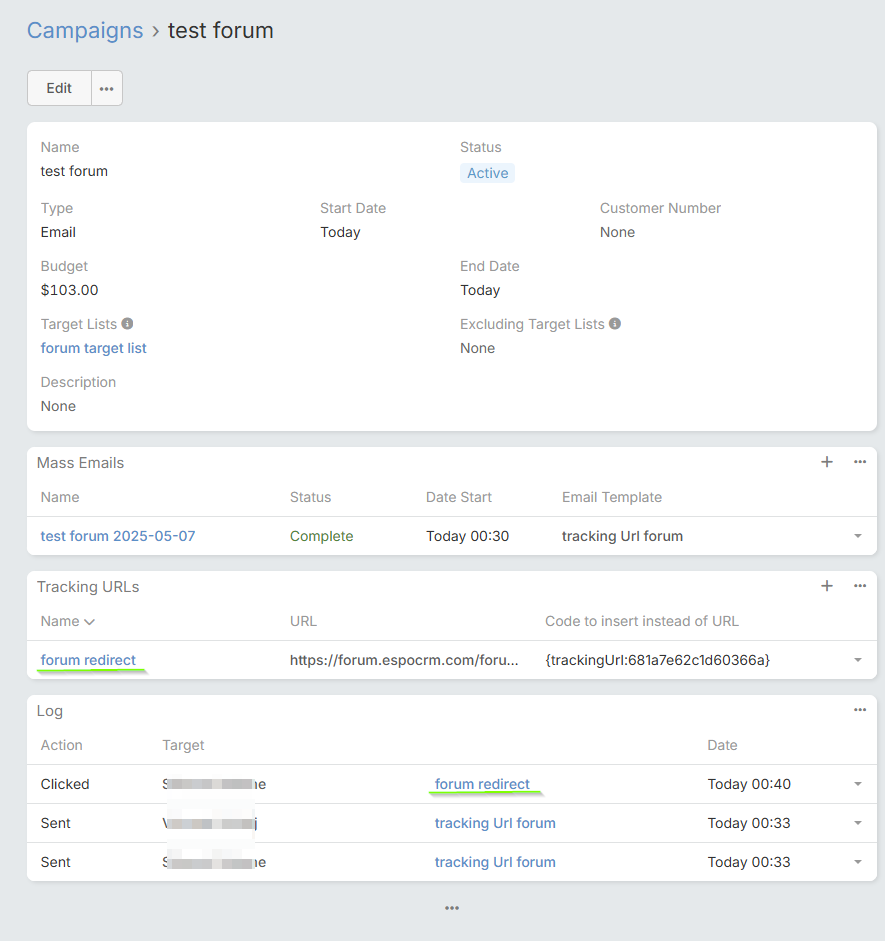Open the Tracking URLs panel three-dot menu
Viewport: 885px width, 941px height.
pyautogui.click(x=860, y=586)
